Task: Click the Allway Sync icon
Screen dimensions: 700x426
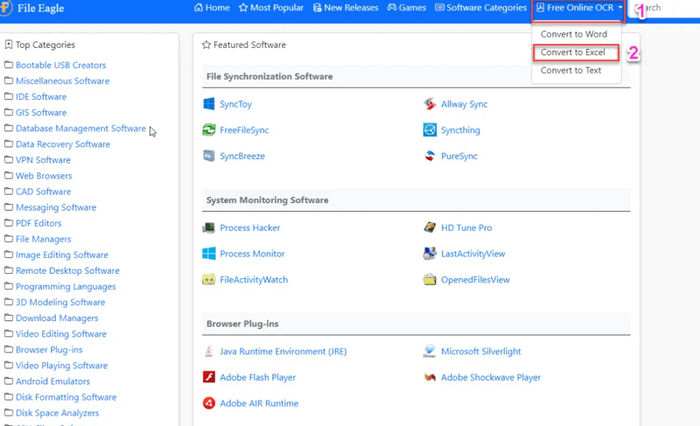Action: [x=429, y=104]
